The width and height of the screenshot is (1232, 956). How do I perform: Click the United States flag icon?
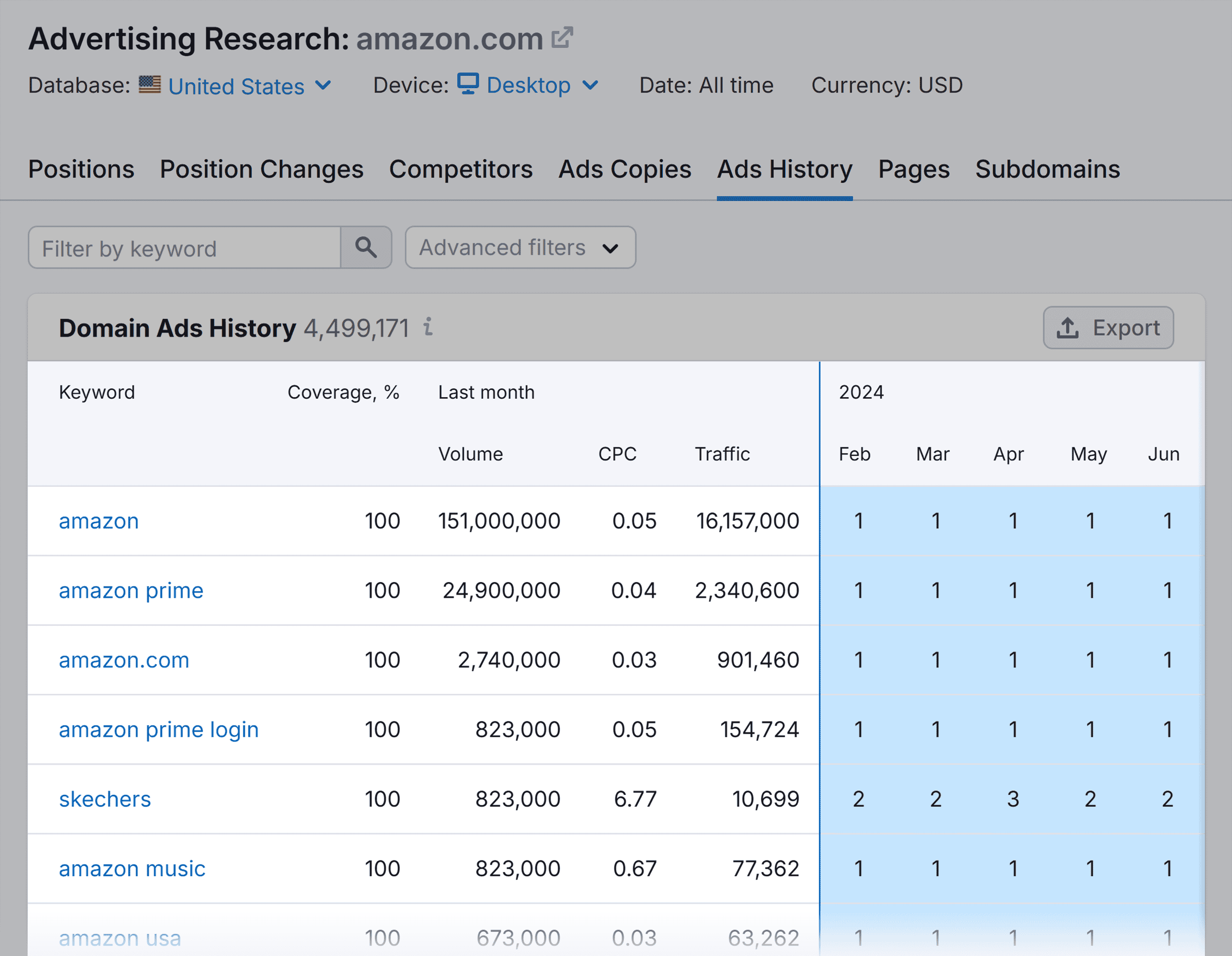(x=149, y=85)
